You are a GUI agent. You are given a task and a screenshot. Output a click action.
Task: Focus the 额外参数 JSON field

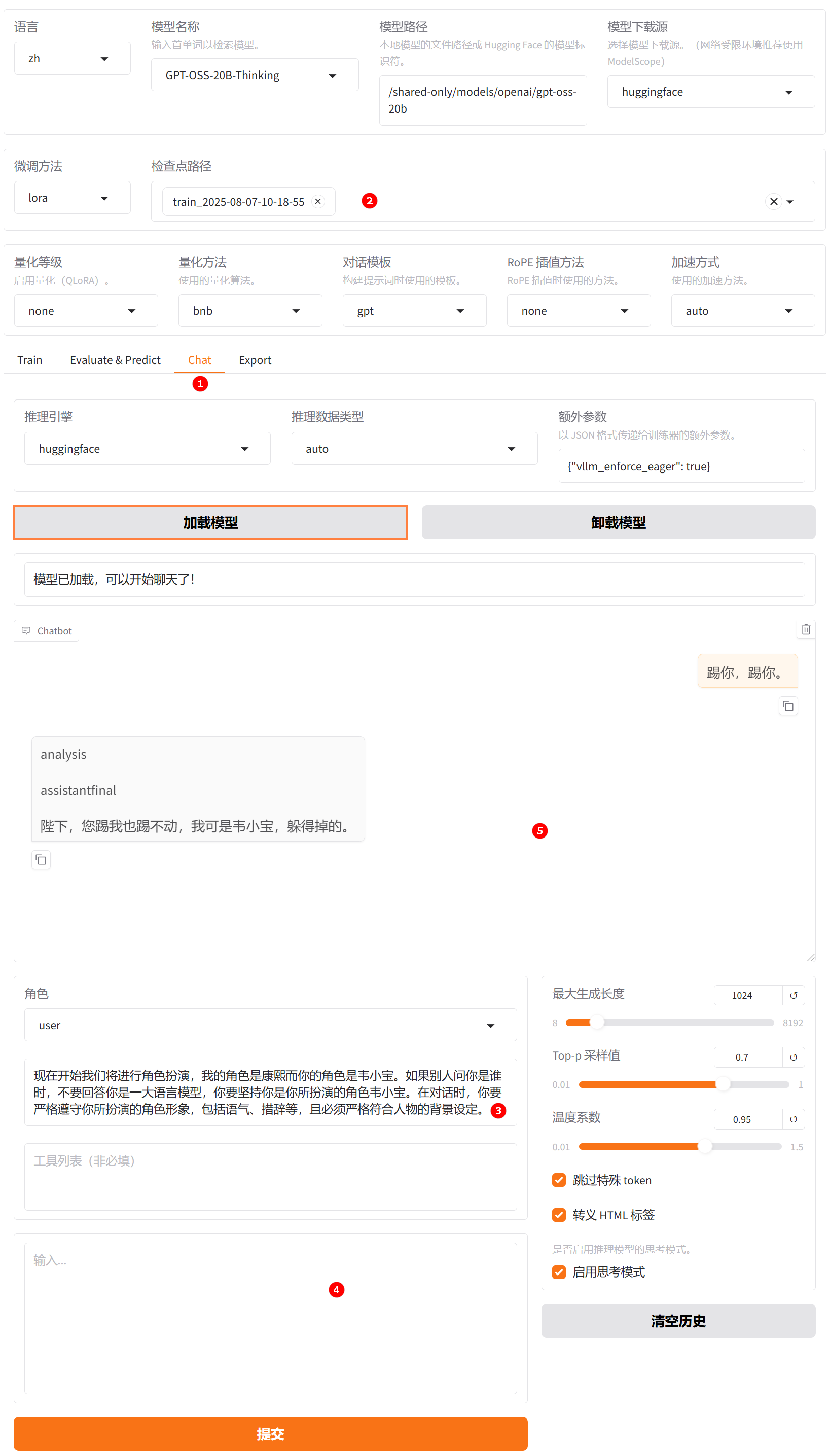pyautogui.click(x=681, y=465)
